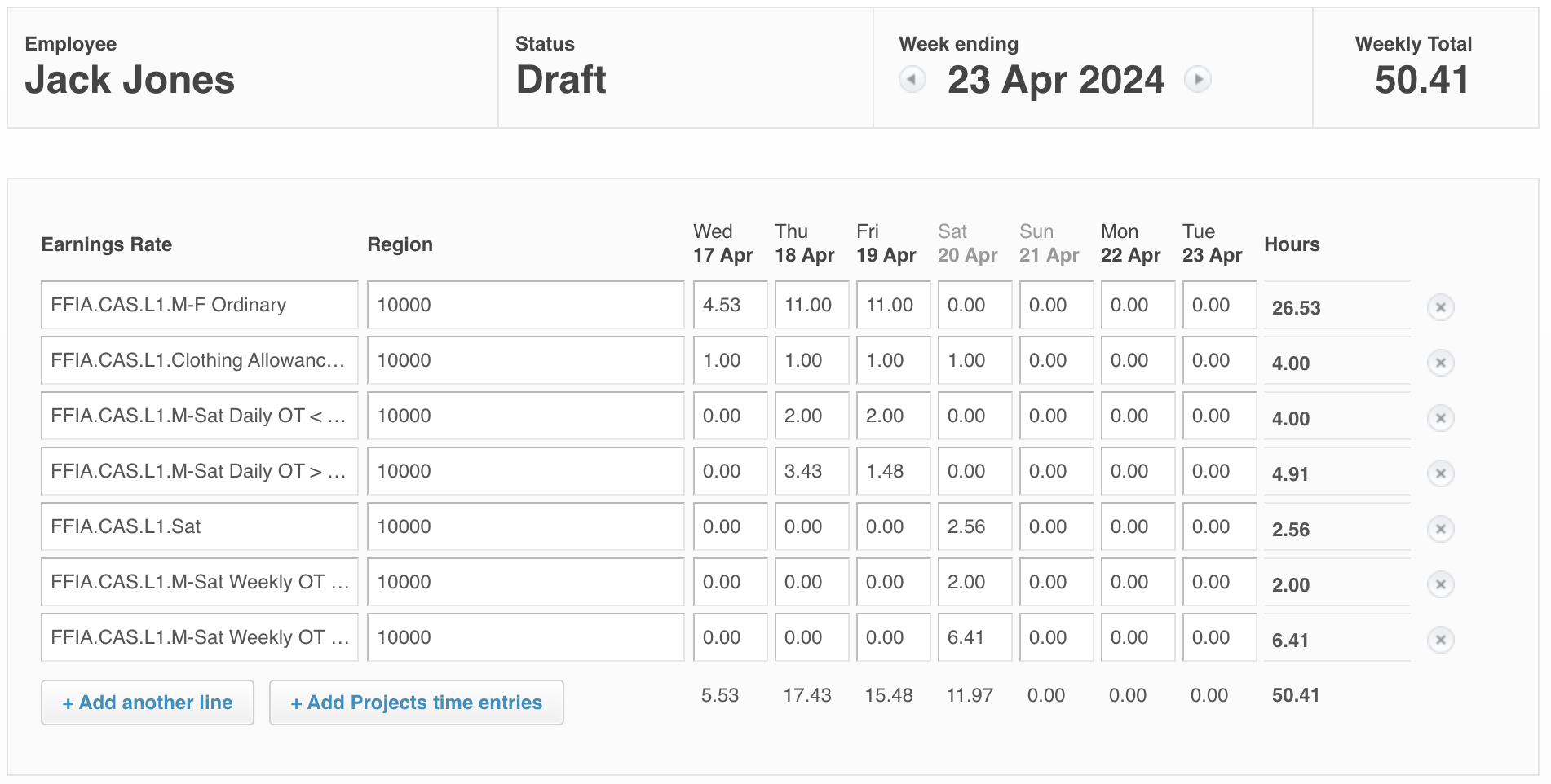Edit earnings rate field of the 6.41-hour Weekly OT line
The height and width of the screenshot is (784, 1551).
[x=200, y=637]
